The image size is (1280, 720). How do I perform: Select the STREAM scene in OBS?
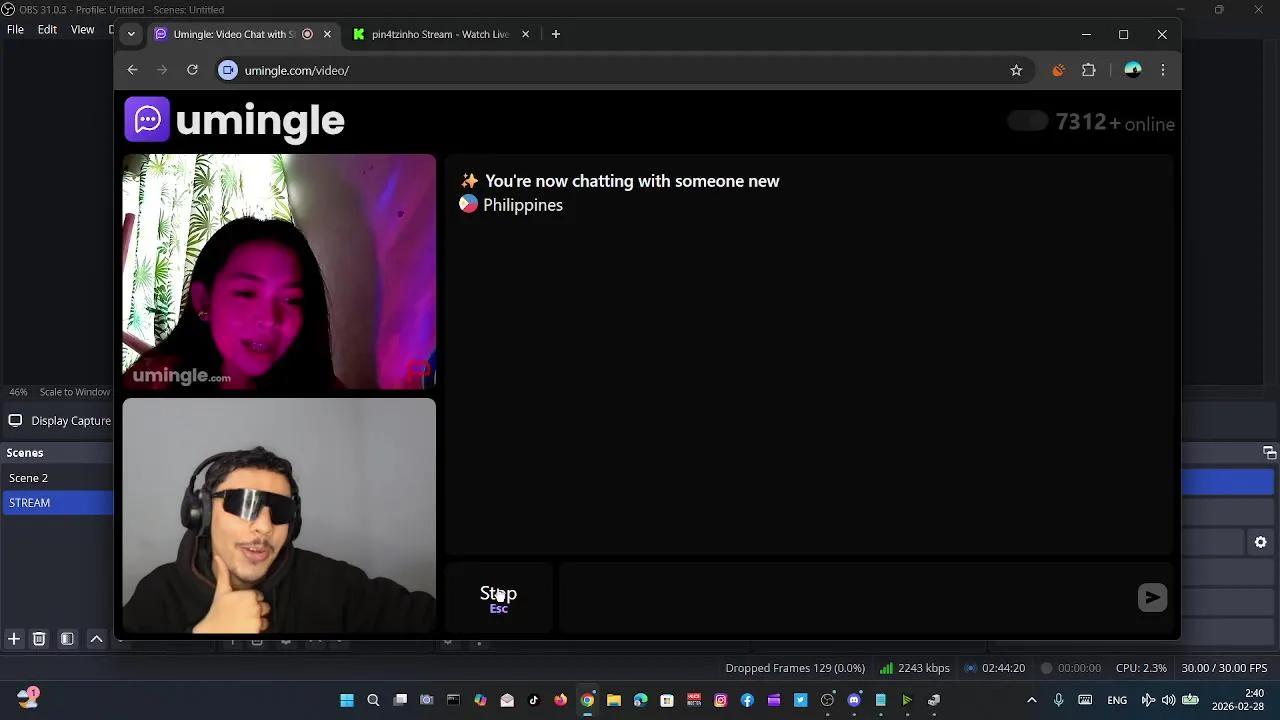[57, 503]
